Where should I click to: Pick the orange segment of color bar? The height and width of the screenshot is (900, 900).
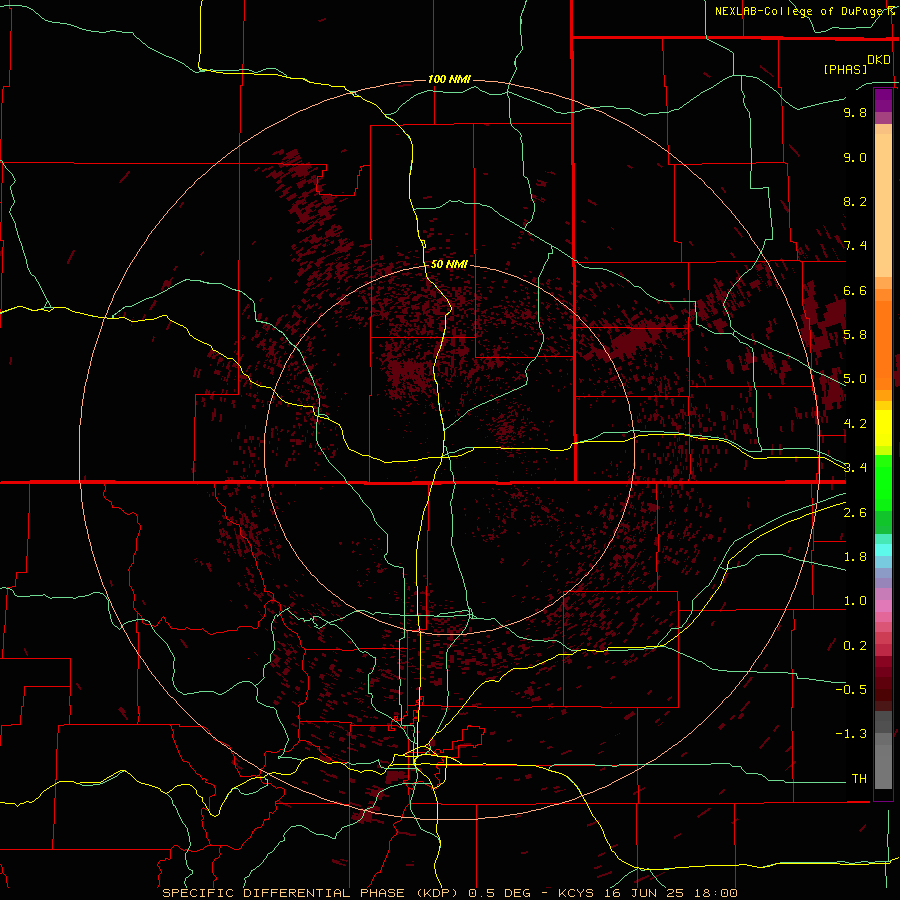click(x=883, y=345)
